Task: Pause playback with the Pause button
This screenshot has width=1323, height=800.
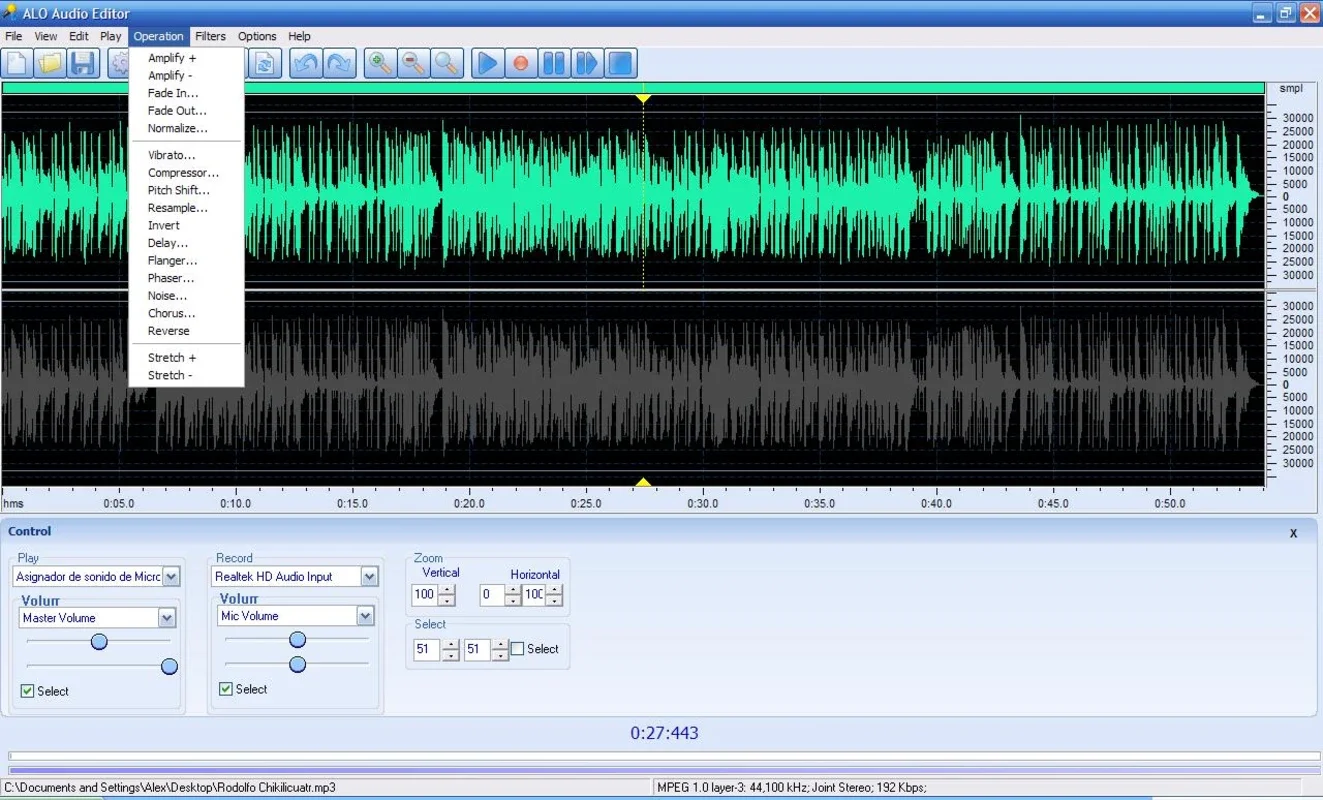Action: (x=553, y=63)
